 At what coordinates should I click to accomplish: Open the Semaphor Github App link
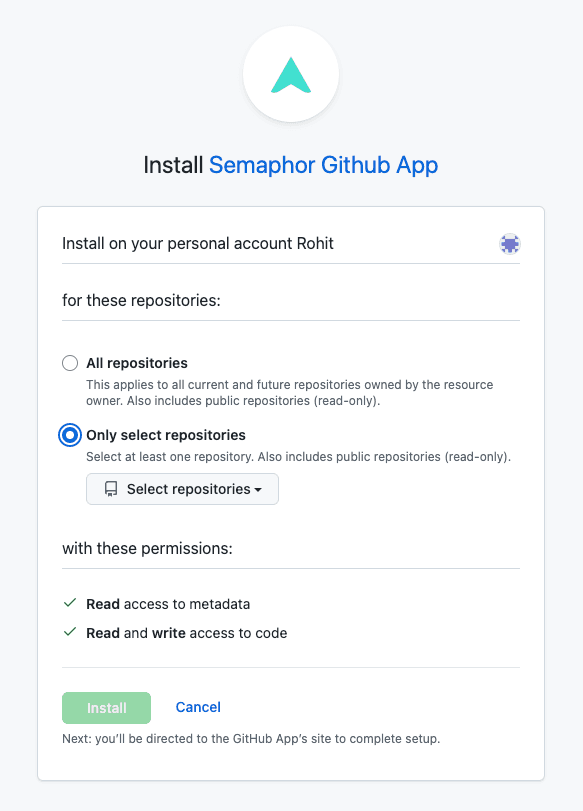tap(322, 165)
